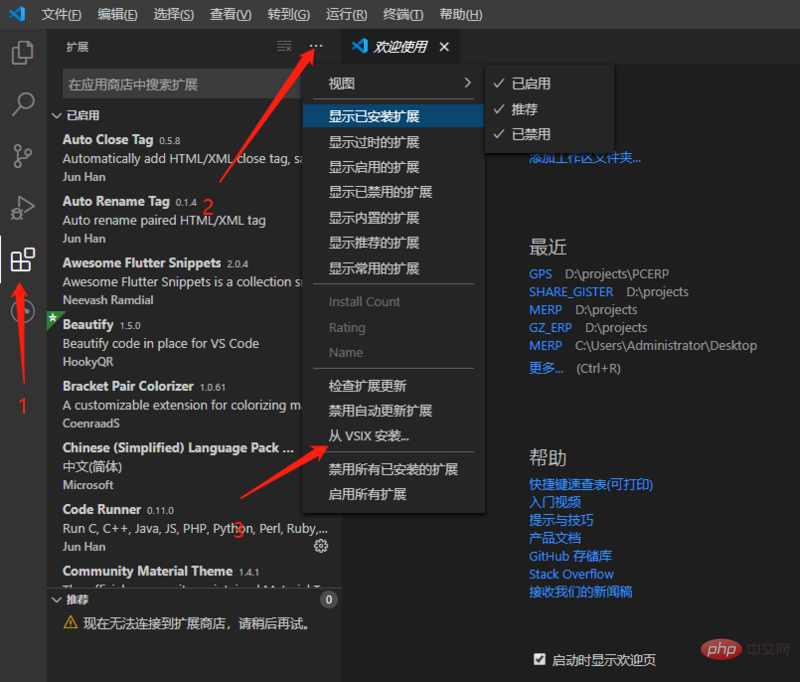The image size is (800, 682).
Task: Open the 提示与技巧 help link
Action: tap(561, 520)
